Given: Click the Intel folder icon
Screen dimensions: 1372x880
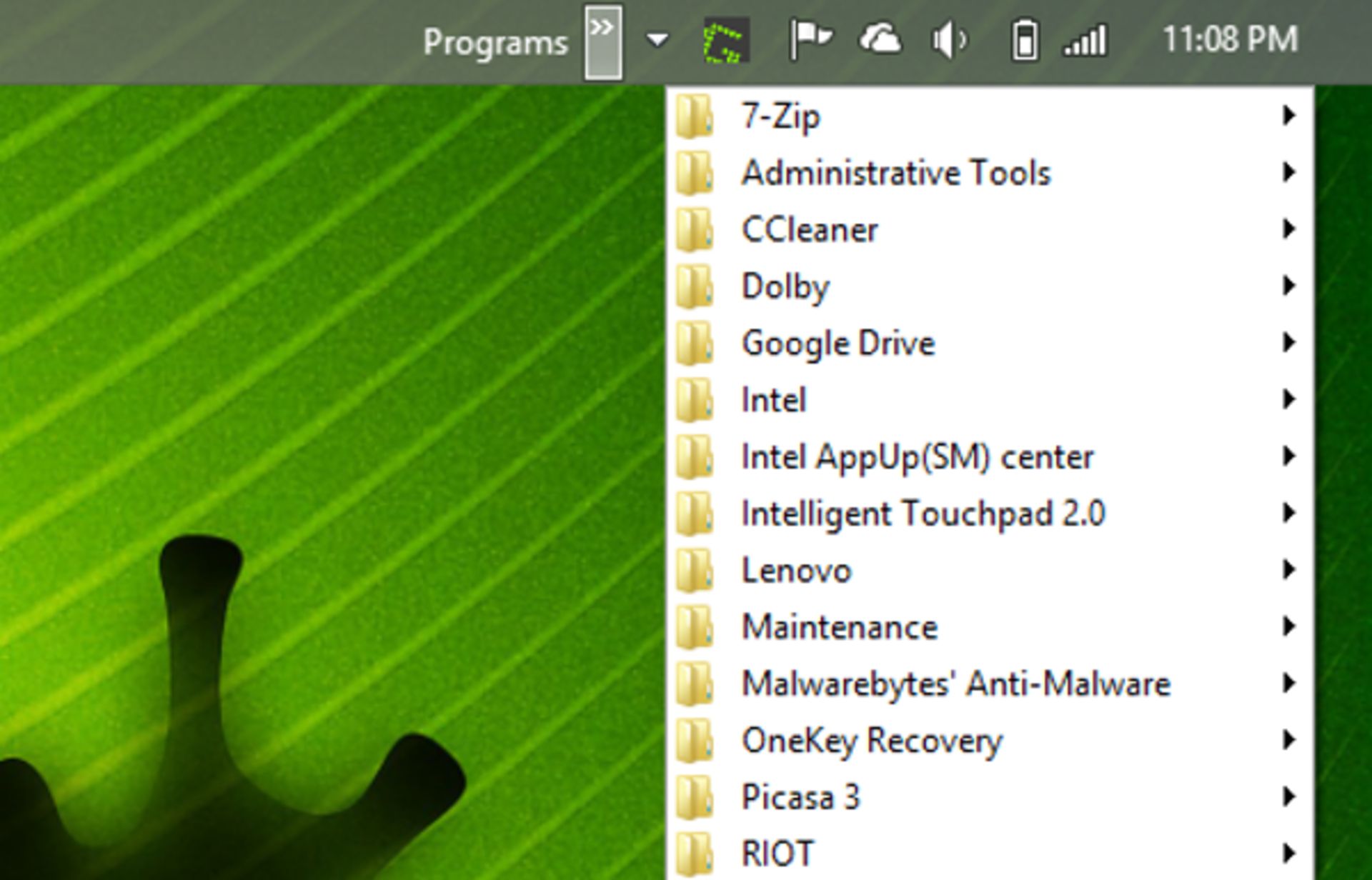Looking at the screenshot, I should point(694,399).
